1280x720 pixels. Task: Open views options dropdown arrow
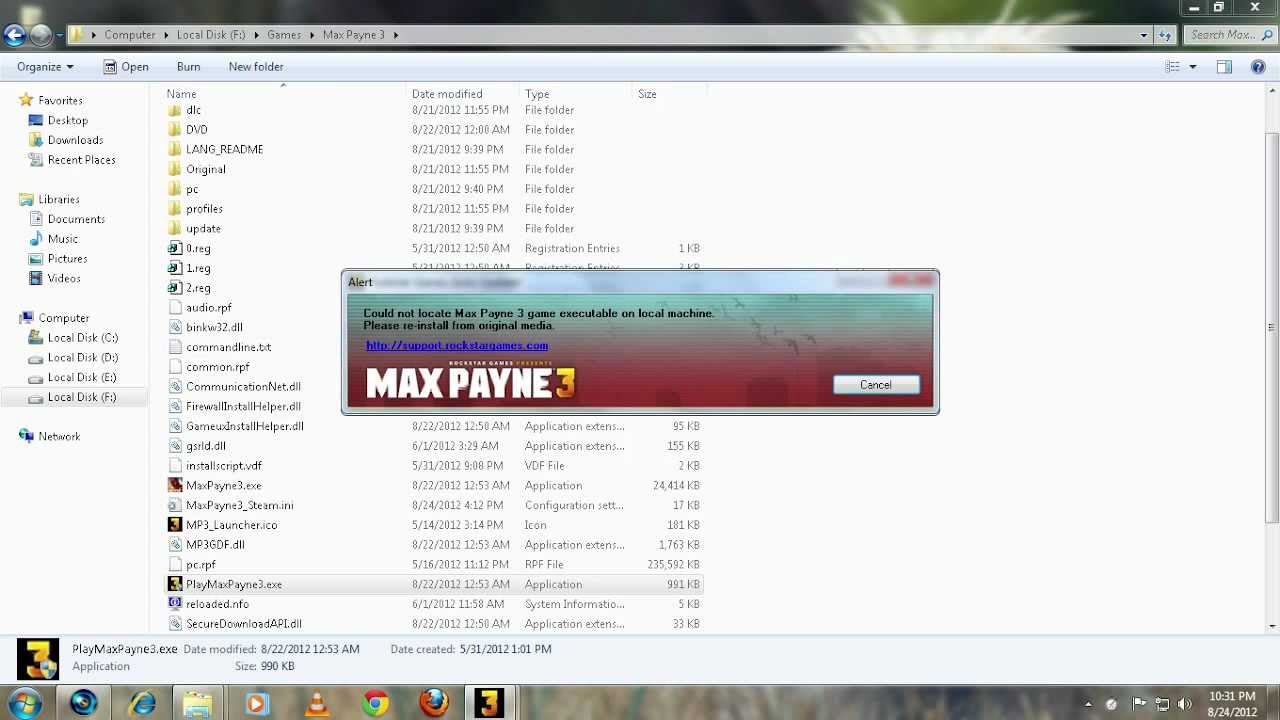1192,67
